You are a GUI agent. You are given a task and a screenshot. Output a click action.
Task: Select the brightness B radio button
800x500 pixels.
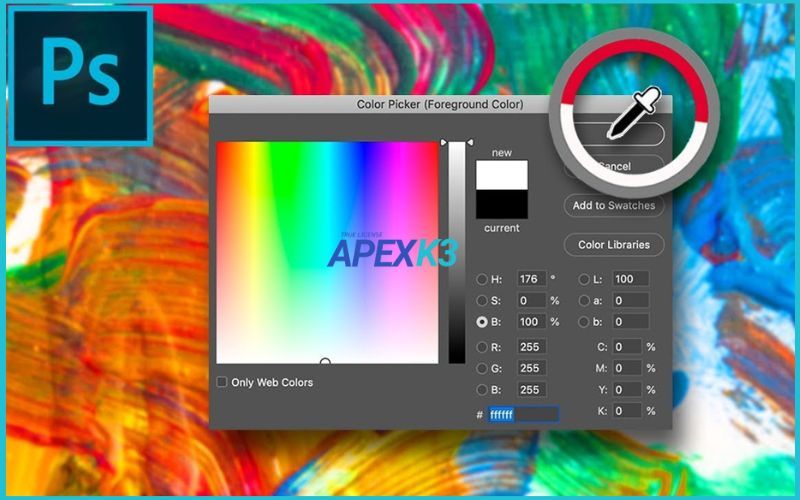(x=482, y=322)
